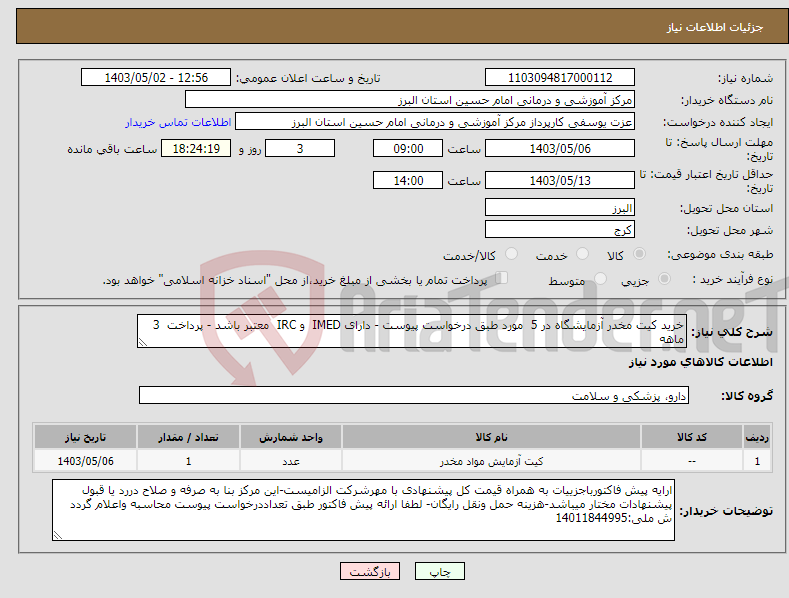This screenshot has height=598, width=789.
Task: Click the response deadline date 1403/05/06 field
Action: click(560, 148)
